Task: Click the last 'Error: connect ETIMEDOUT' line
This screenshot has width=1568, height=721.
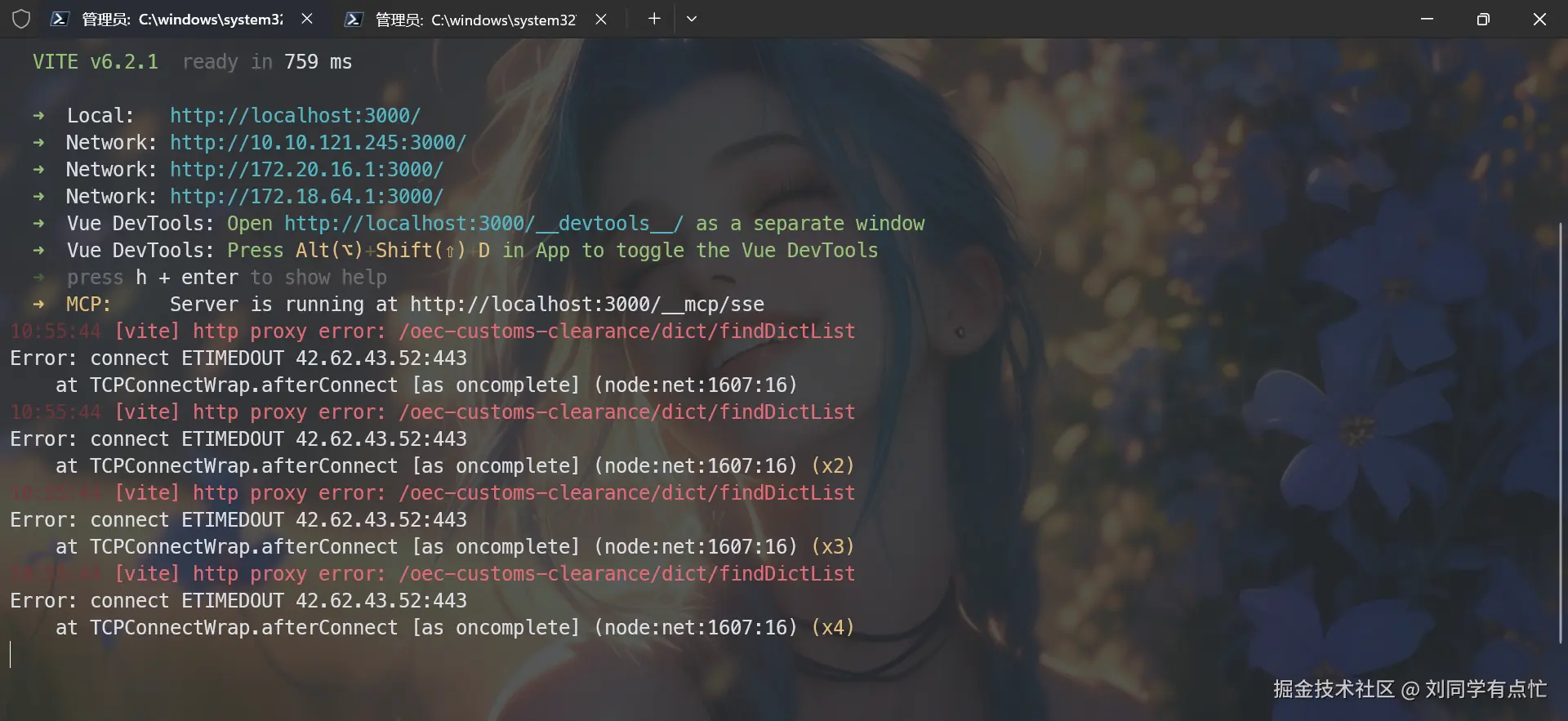Action: (x=238, y=601)
